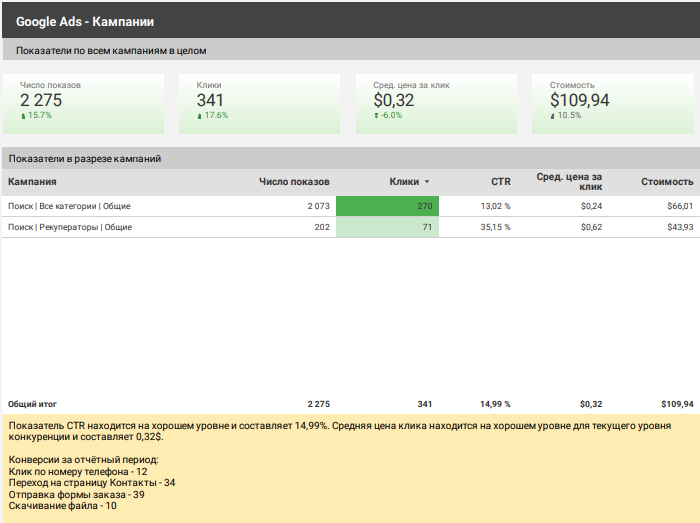Click the Стоимость column header in the table
Screen dimensions: 700x523
pyautogui.click(x=667, y=182)
